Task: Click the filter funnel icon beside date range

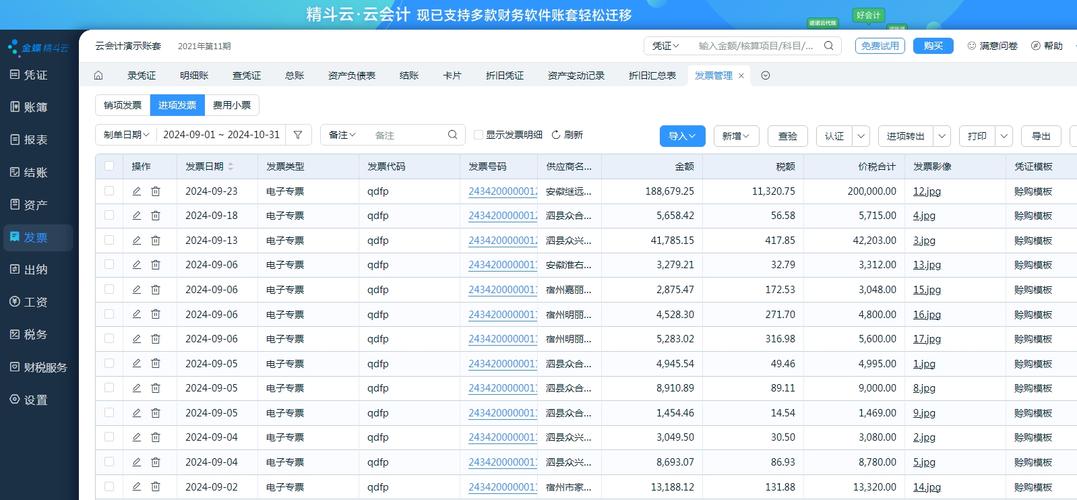Action: tap(297, 135)
